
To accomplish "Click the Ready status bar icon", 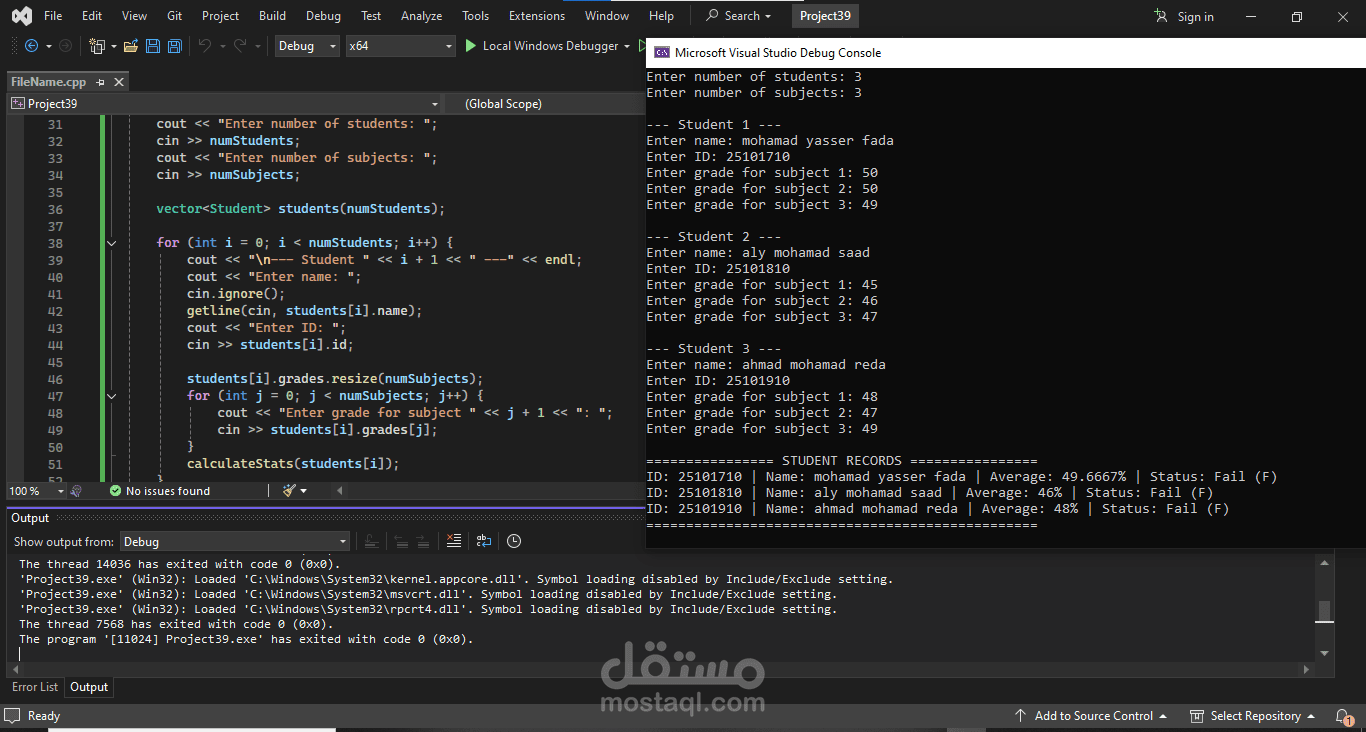I will [x=14, y=716].
